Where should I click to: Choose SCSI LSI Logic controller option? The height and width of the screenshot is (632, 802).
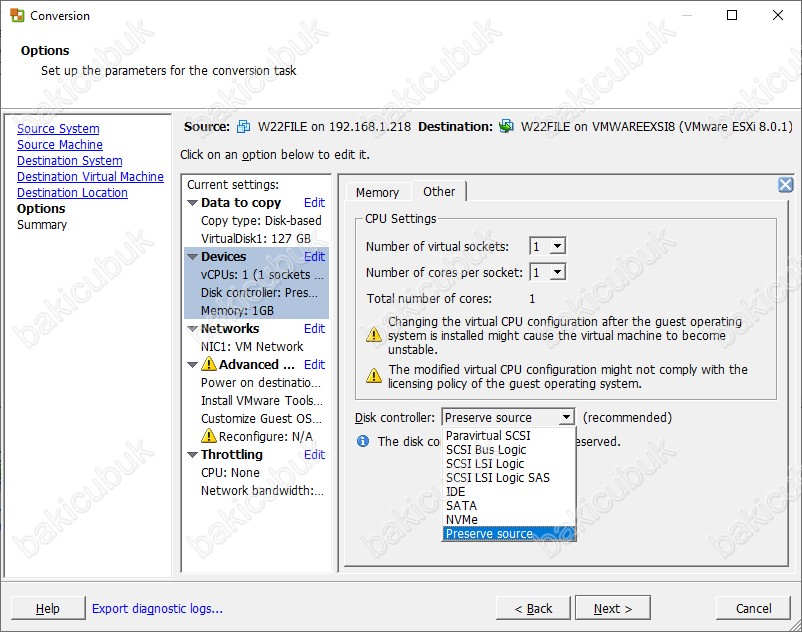pyautogui.click(x=509, y=464)
